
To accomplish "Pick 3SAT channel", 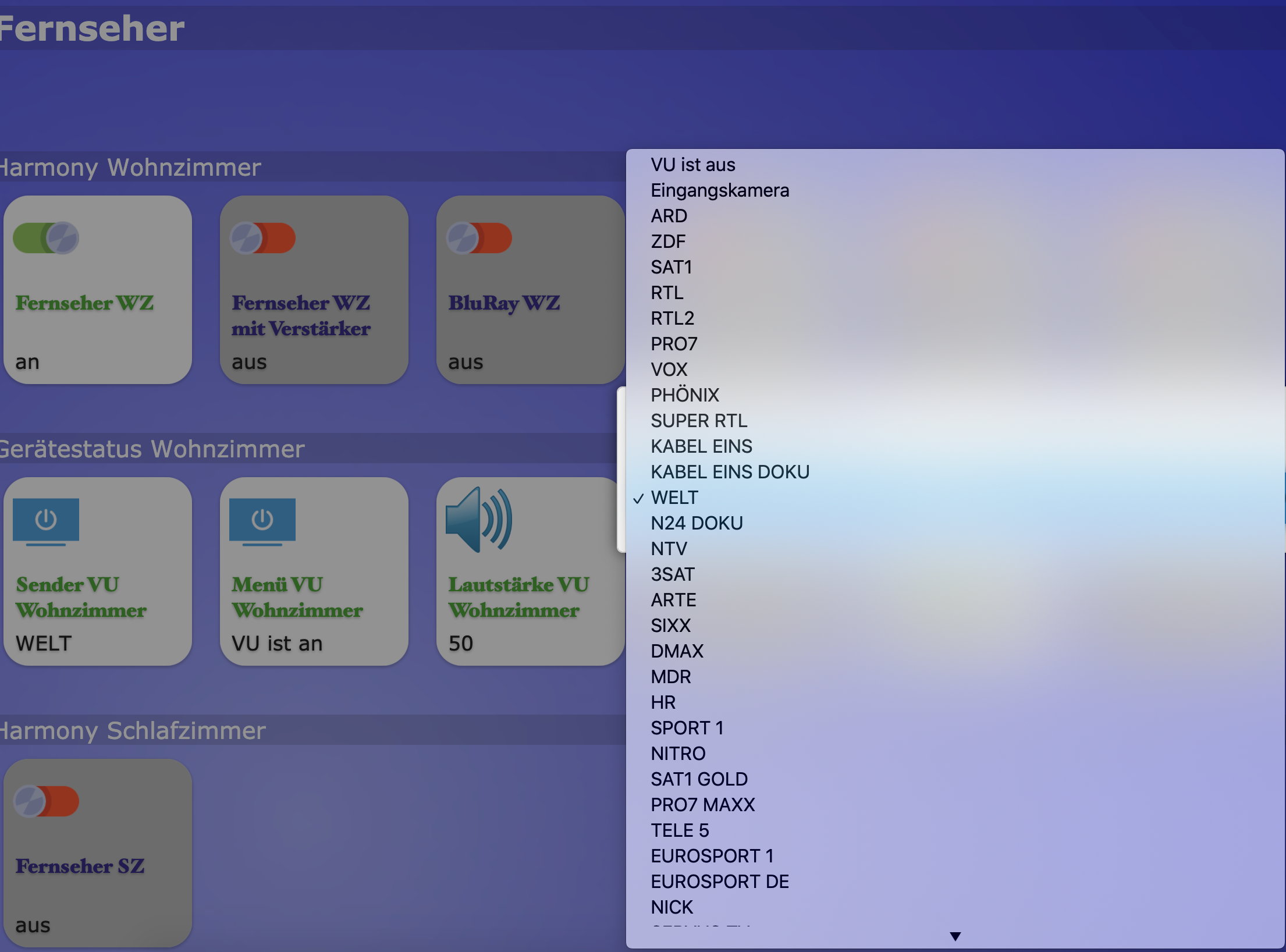I will point(955,574).
